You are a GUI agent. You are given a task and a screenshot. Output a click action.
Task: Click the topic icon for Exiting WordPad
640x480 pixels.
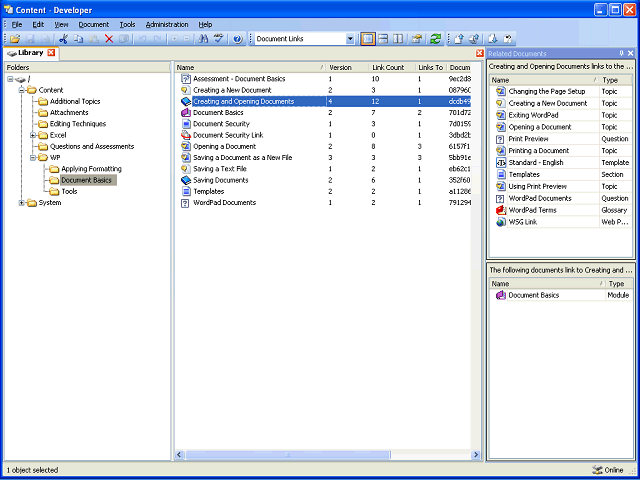[501, 115]
